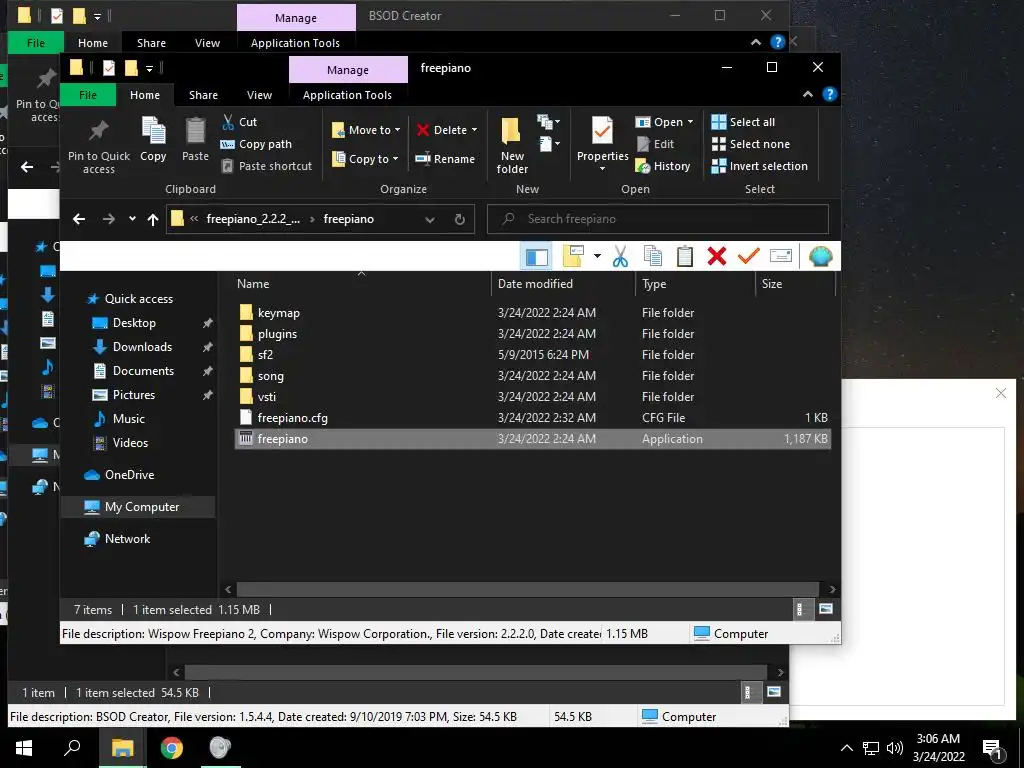The height and width of the screenshot is (768, 1024).
Task: Select Desktop in Quick access
Action: point(134,323)
